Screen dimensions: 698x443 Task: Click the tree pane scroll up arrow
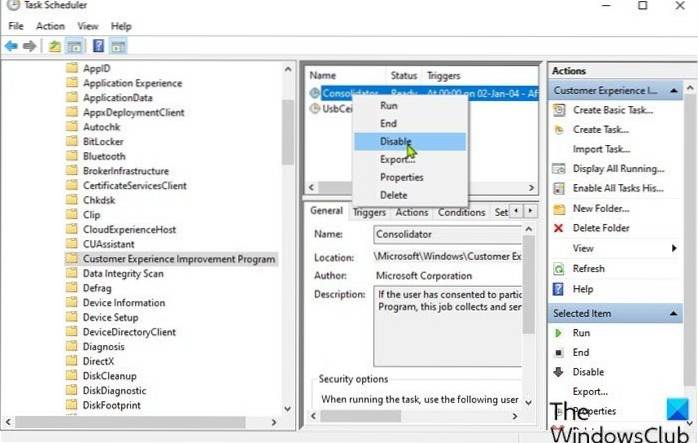click(x=288, y=69)
